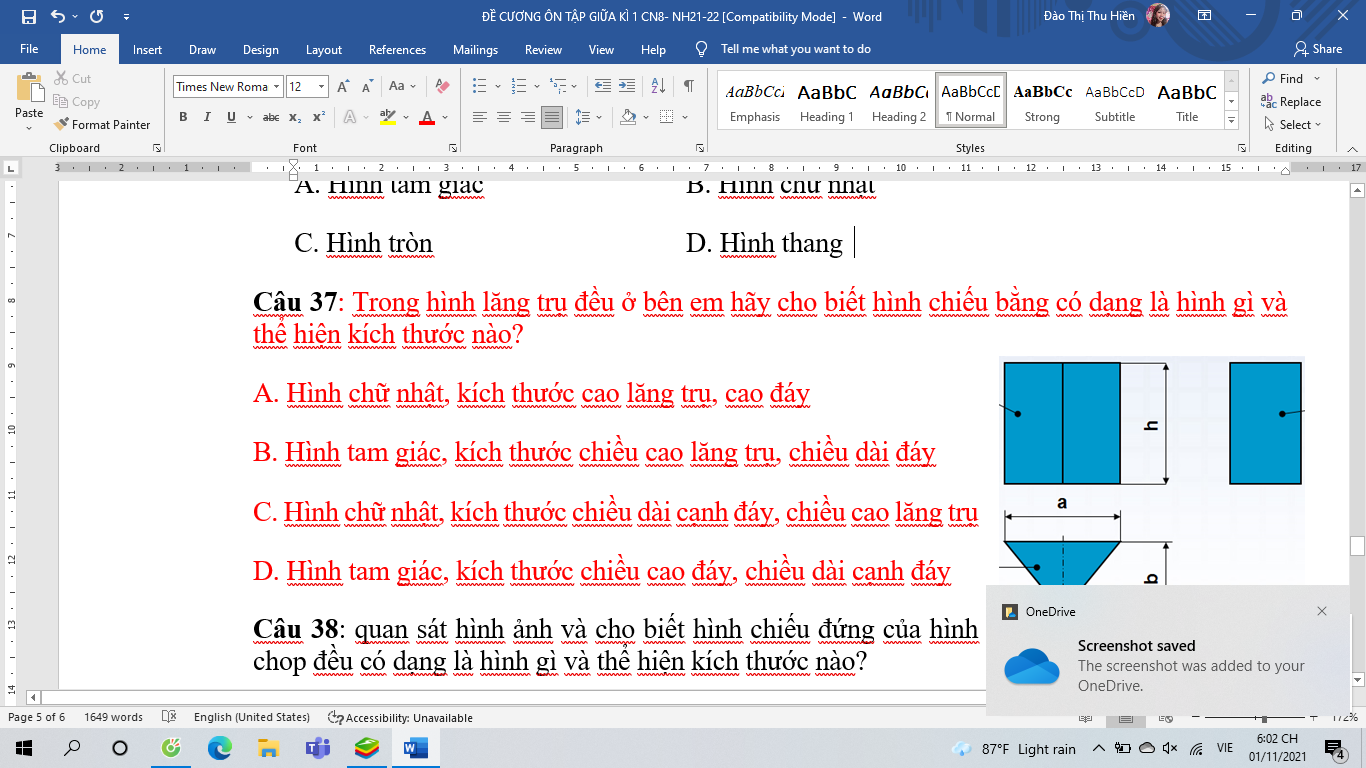Open File Explorer from the taskbar
This screenshot has width=1366, height=768.
(x=268, y=748)
